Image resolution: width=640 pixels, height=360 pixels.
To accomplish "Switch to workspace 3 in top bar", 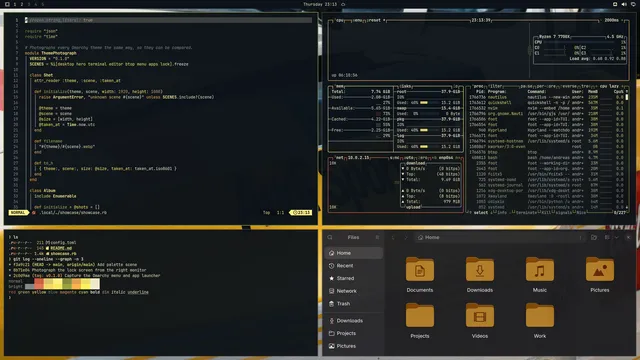I will 29,4.
